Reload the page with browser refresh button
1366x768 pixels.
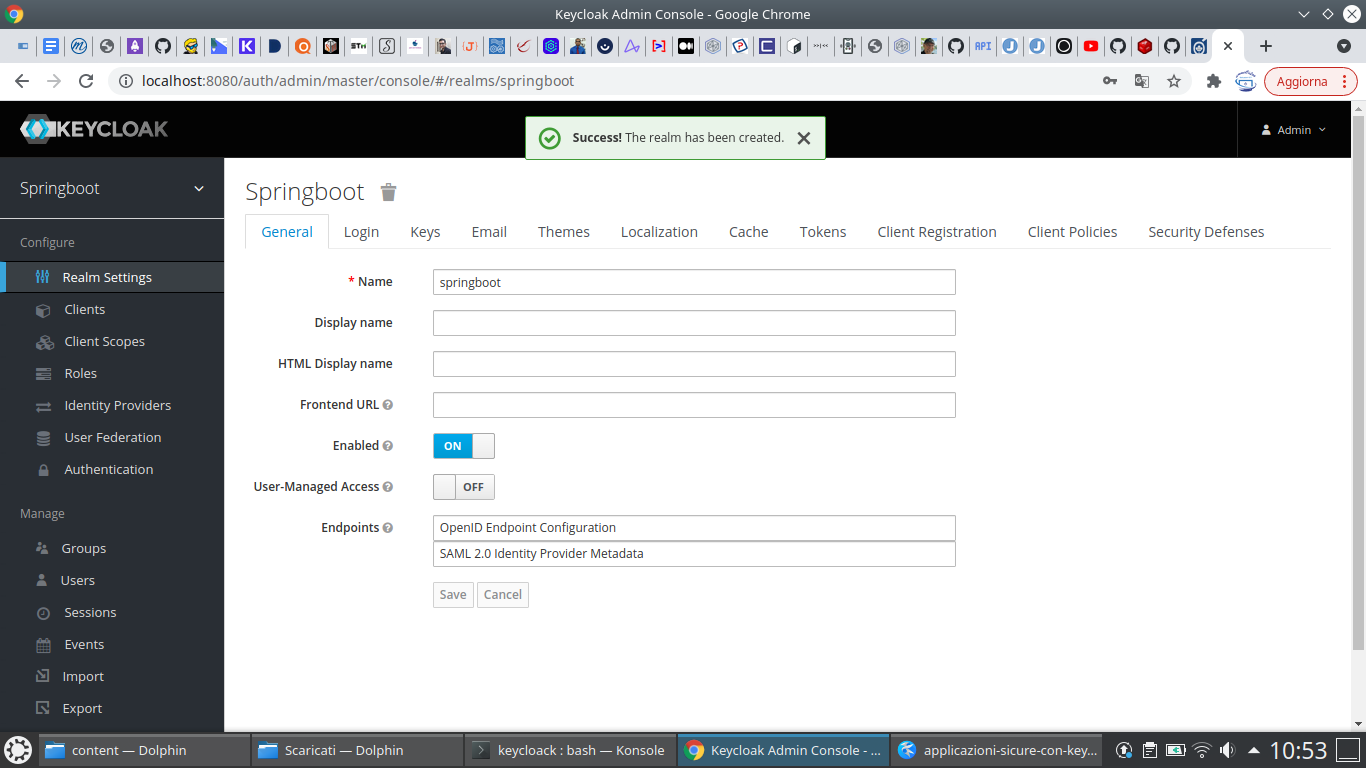pos(86,81)
